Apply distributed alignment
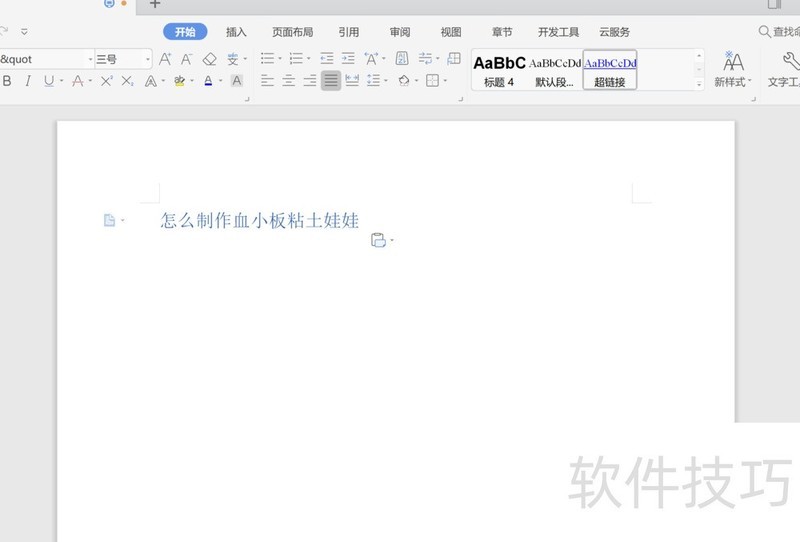Screen dimensions: 800x542 352,81
